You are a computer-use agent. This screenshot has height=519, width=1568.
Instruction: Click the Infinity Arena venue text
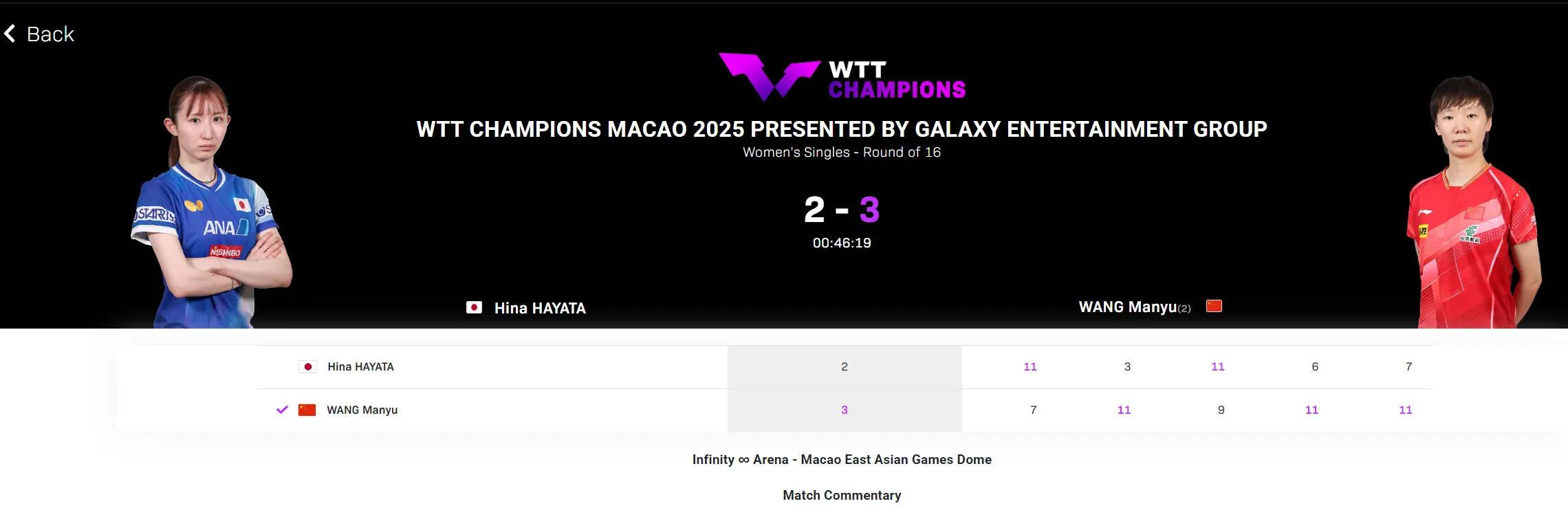pyautogui.click(x=842, y=460)
